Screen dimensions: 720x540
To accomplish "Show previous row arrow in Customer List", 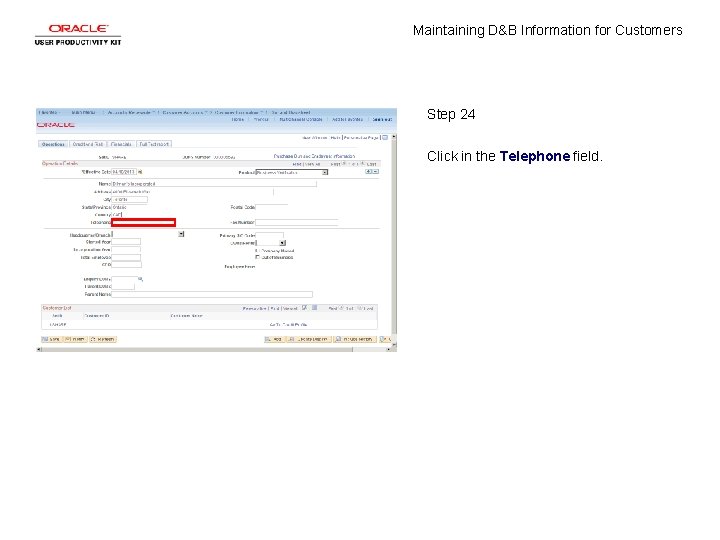I will click(341, 308).
